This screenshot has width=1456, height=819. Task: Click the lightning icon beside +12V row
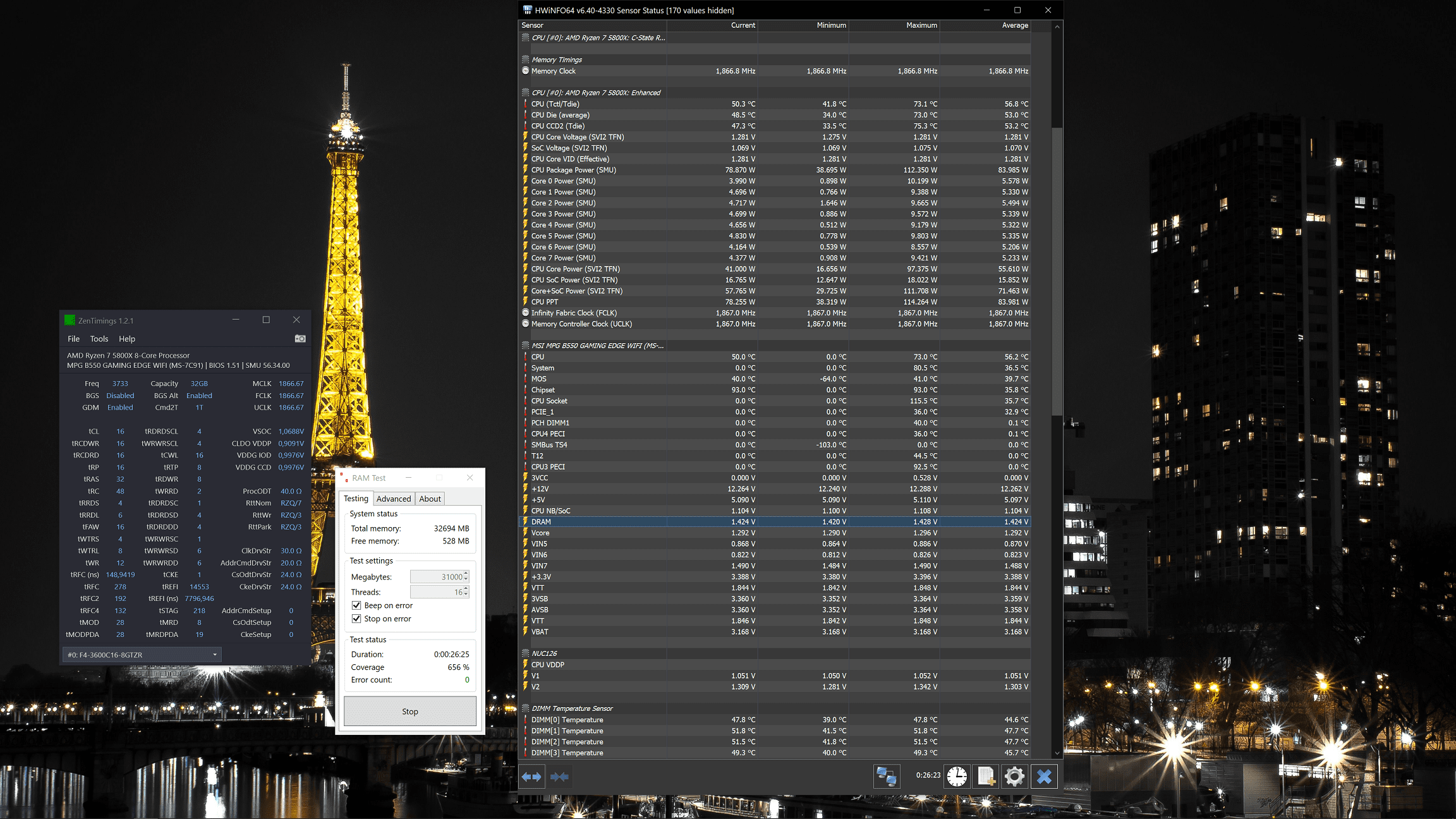tap(525, 488)
